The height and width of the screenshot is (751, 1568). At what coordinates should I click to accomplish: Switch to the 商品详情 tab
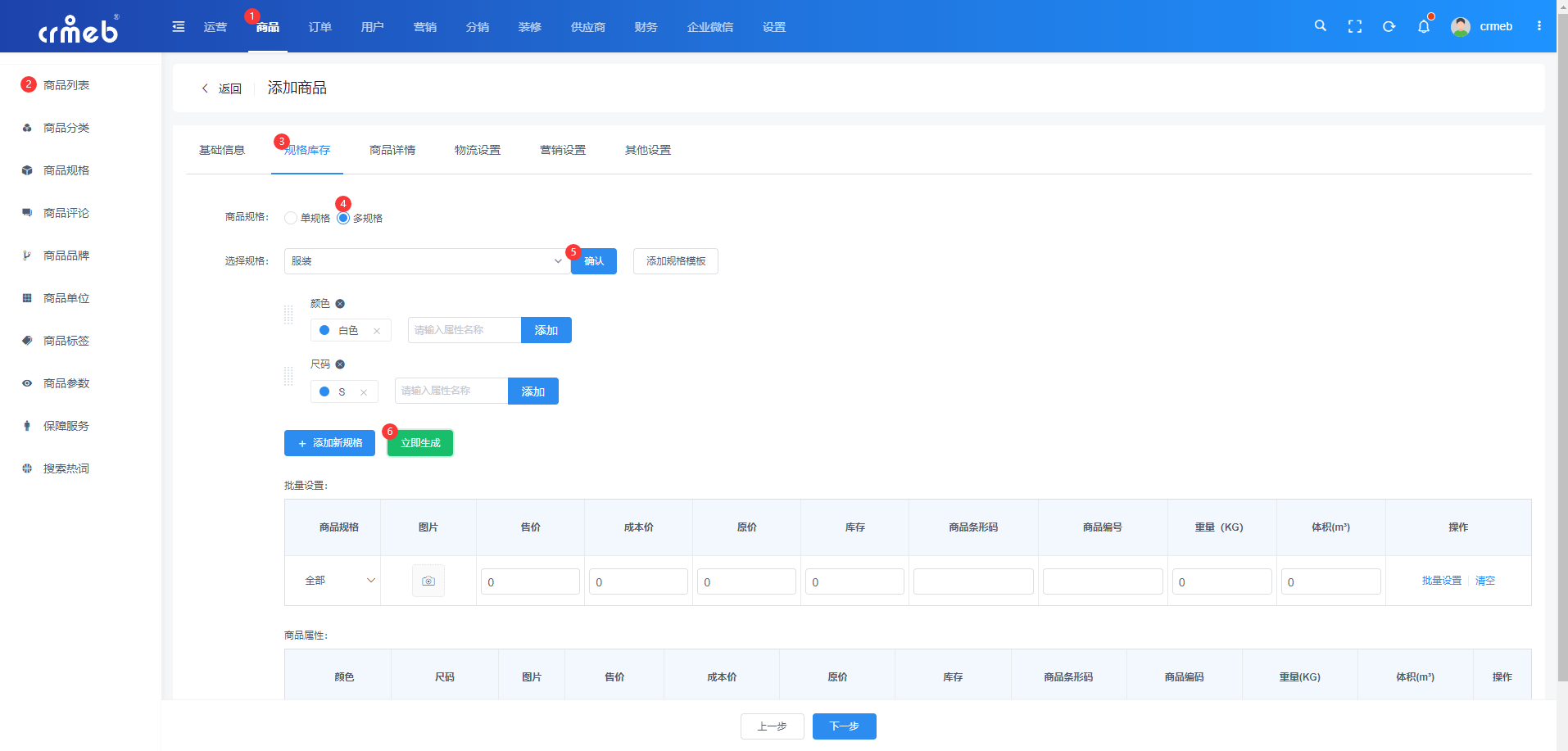click(392, 150)
